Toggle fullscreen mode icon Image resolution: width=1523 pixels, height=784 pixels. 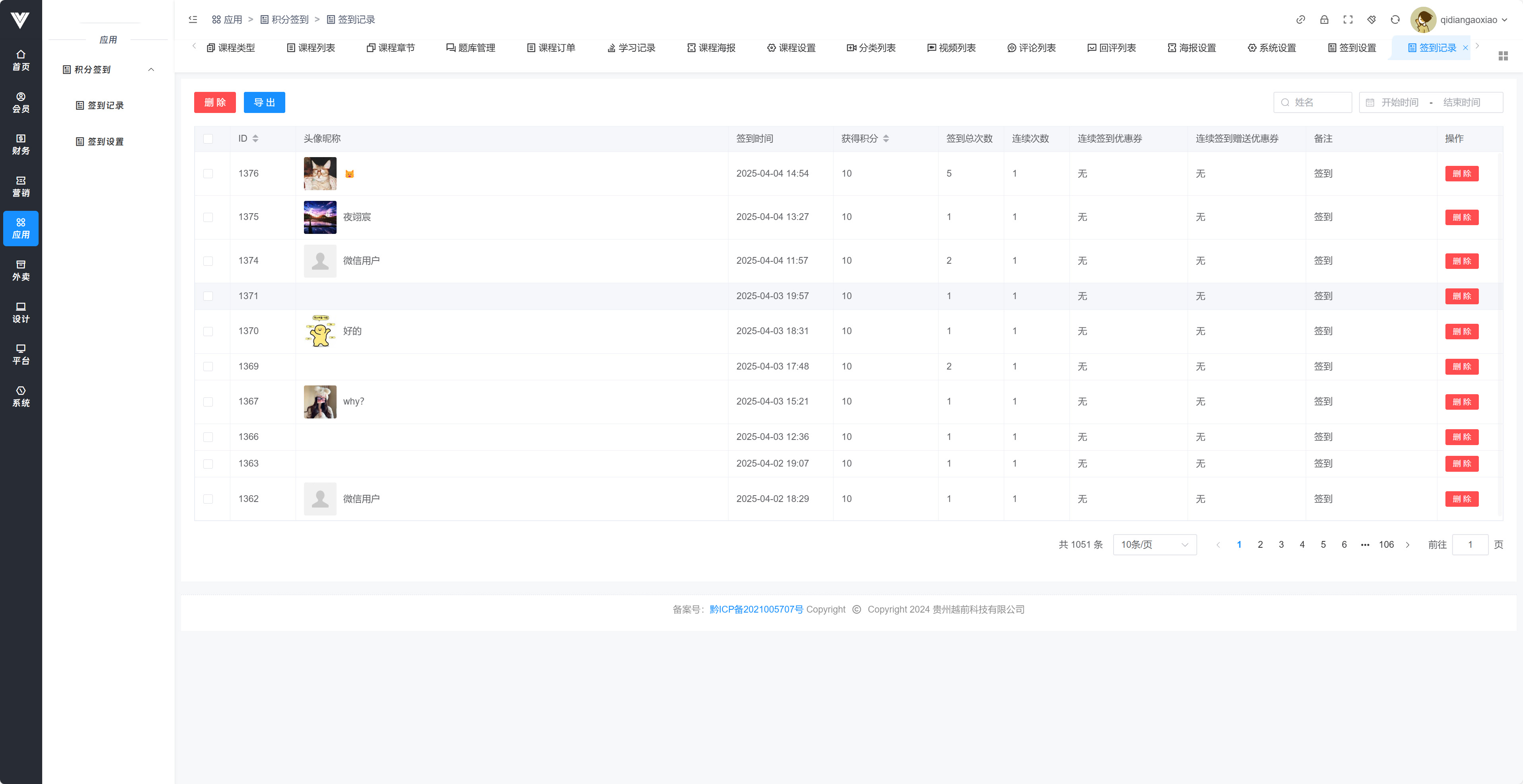click(x=1348, y=19)
